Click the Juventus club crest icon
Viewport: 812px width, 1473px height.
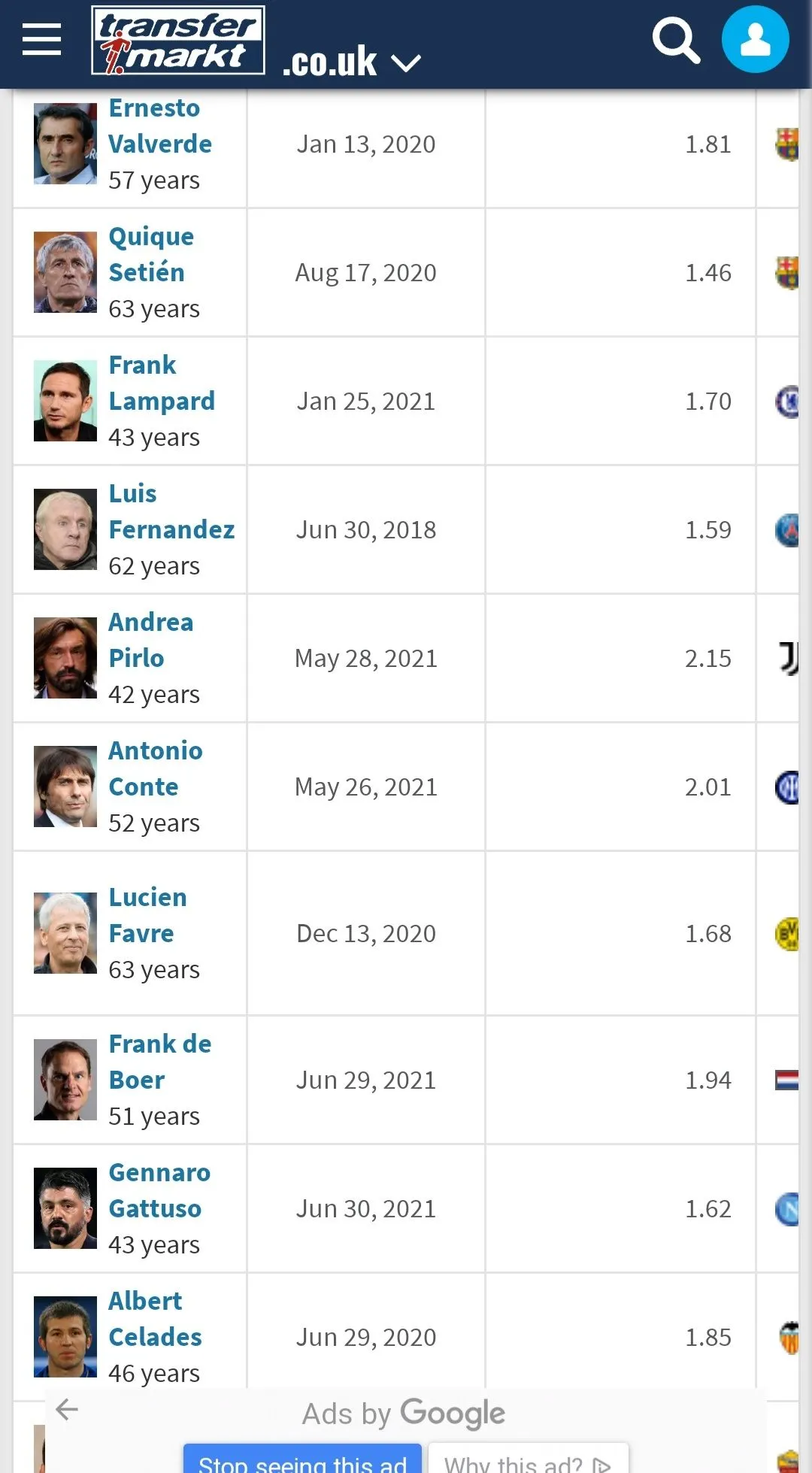pyautogui.click(x=788, y=659)
